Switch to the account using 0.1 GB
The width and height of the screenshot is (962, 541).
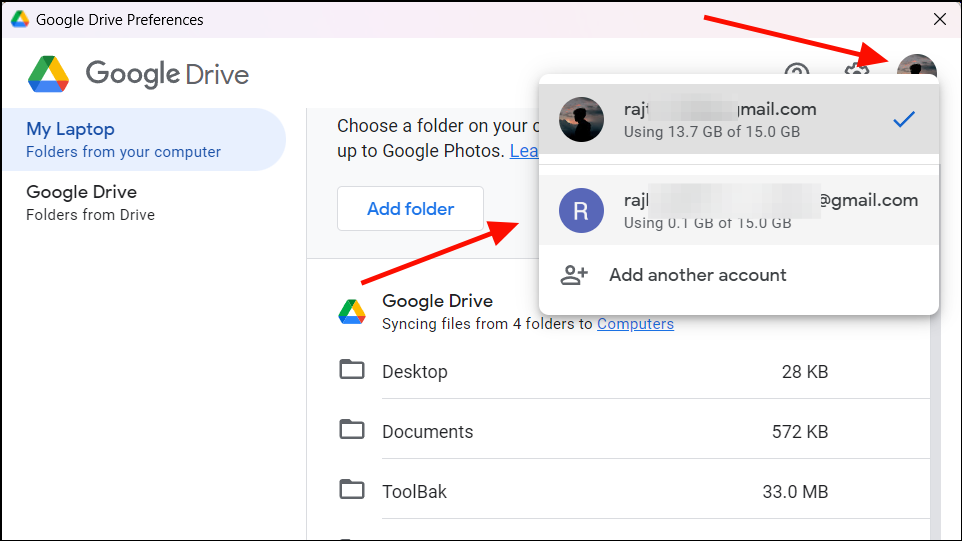pos(739,210)
